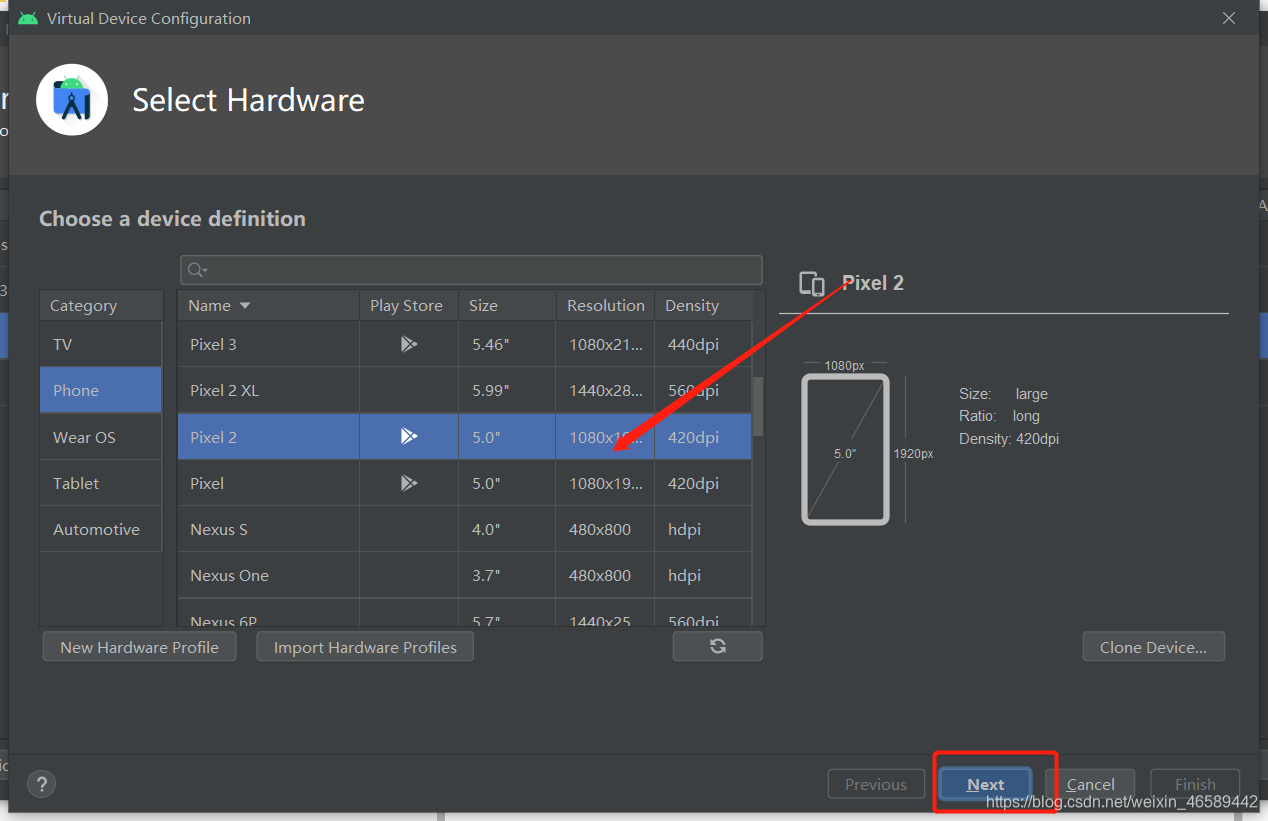Click Play Store icon in Pixel 3 row

coord(408,344)
